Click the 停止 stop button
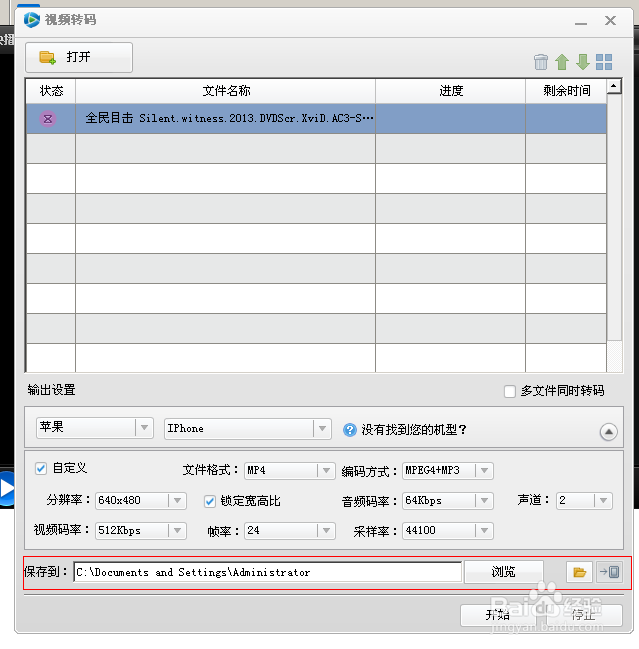 click(584, 615)
